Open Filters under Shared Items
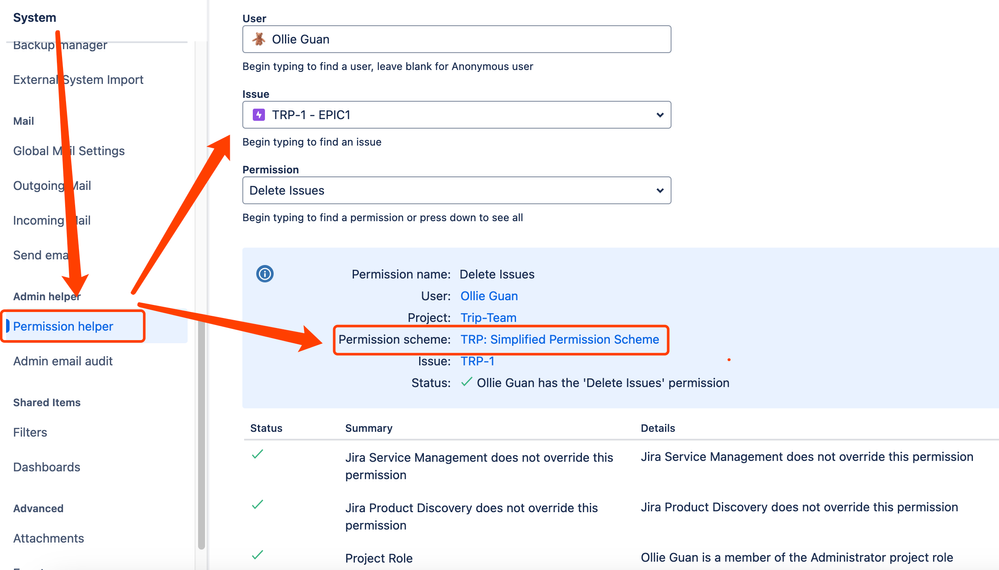 click(x=30, y=432)
